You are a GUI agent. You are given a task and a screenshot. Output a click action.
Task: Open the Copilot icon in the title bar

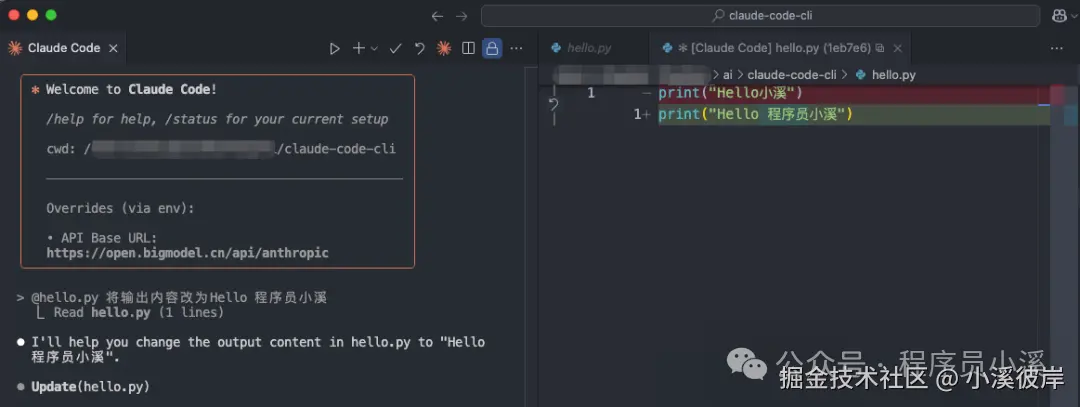pyautogui.click(x=1060, y=16)
